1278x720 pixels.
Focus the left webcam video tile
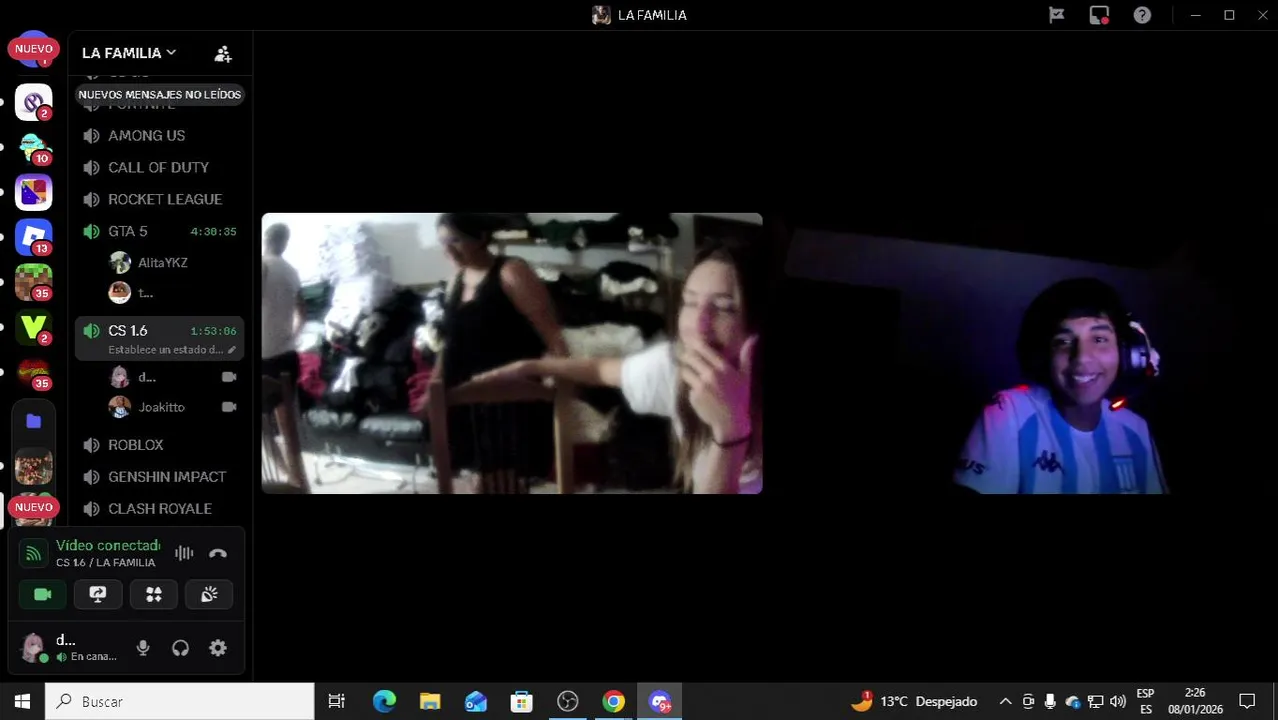coord(512,353)
